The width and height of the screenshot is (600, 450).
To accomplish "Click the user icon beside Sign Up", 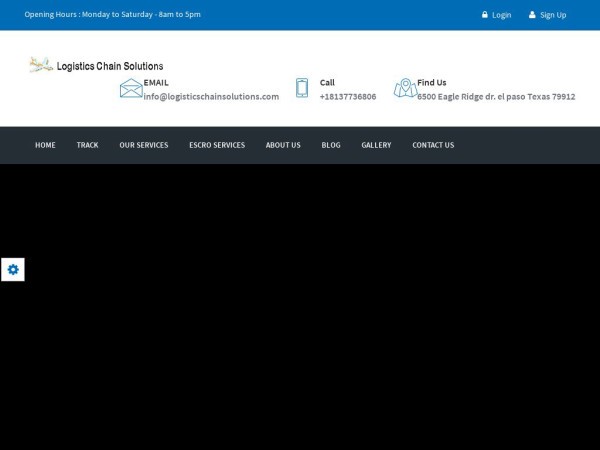I will pos(532,15).
